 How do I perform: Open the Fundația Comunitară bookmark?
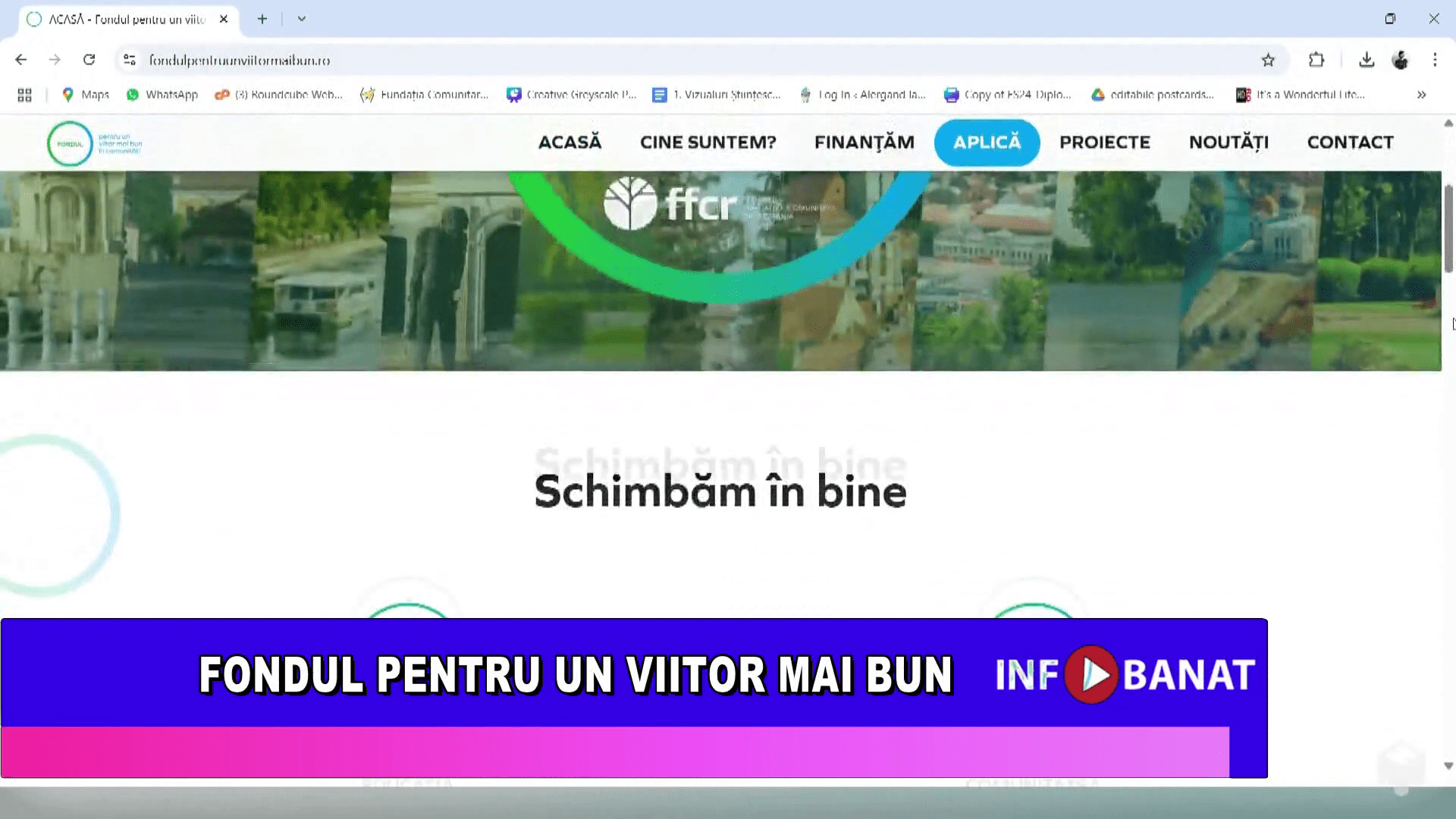tap(424, 95)
